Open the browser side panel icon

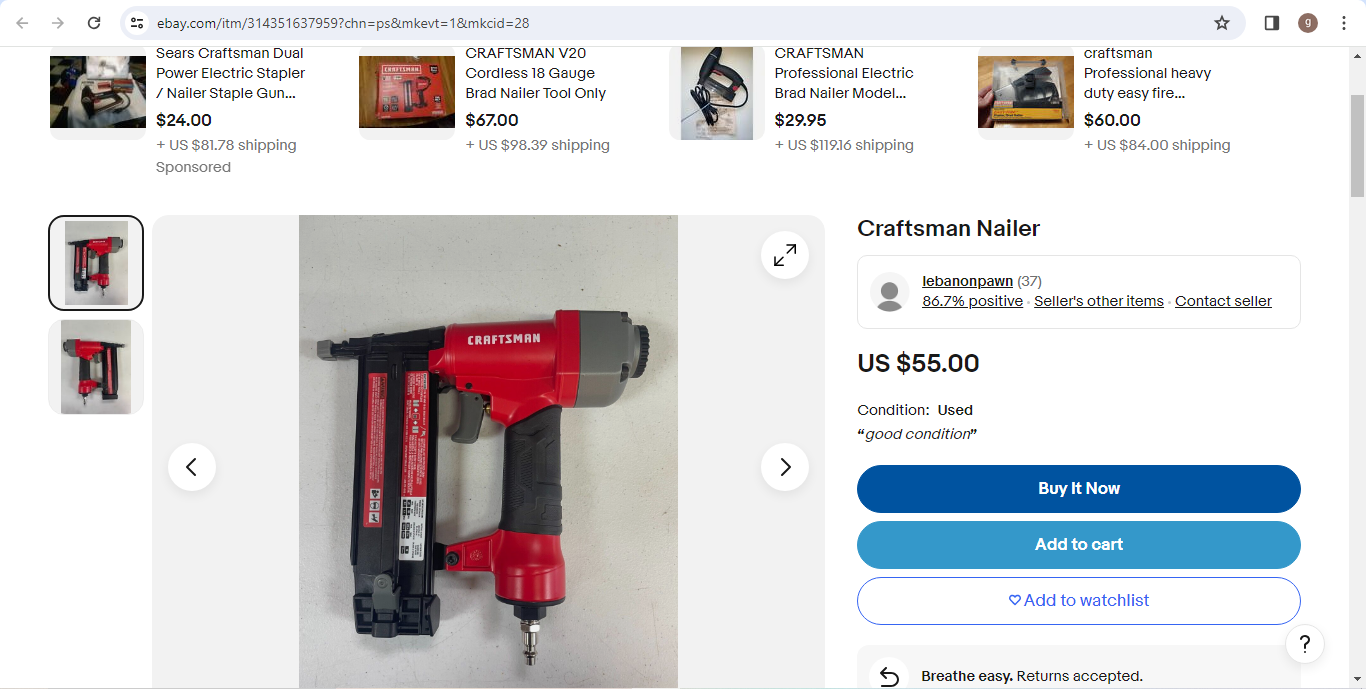click(1272, 23)
